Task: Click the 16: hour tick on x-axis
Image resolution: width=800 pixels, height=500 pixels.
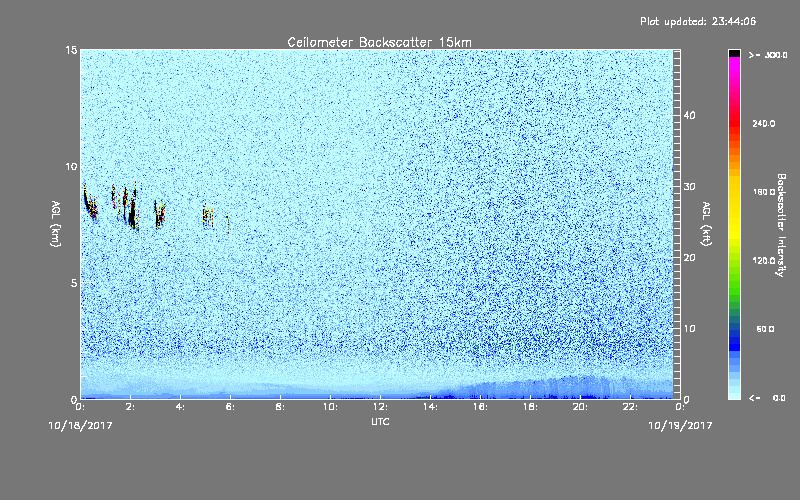Action: tap(480, 407)
